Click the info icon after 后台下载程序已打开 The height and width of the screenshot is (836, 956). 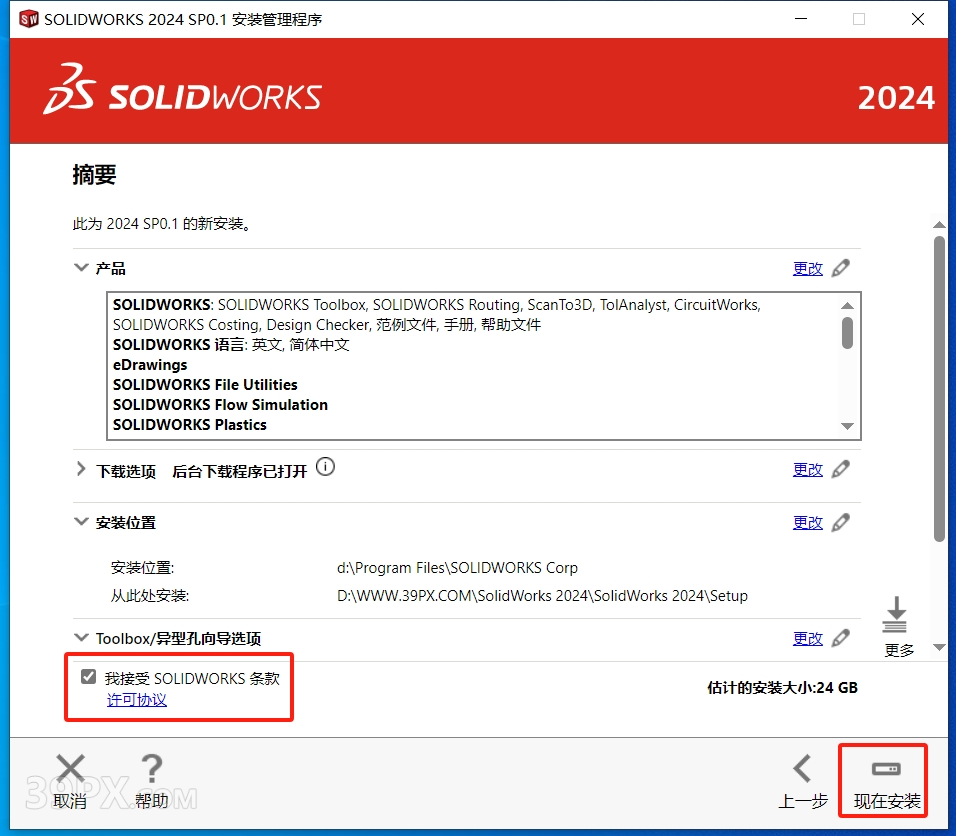325,467
